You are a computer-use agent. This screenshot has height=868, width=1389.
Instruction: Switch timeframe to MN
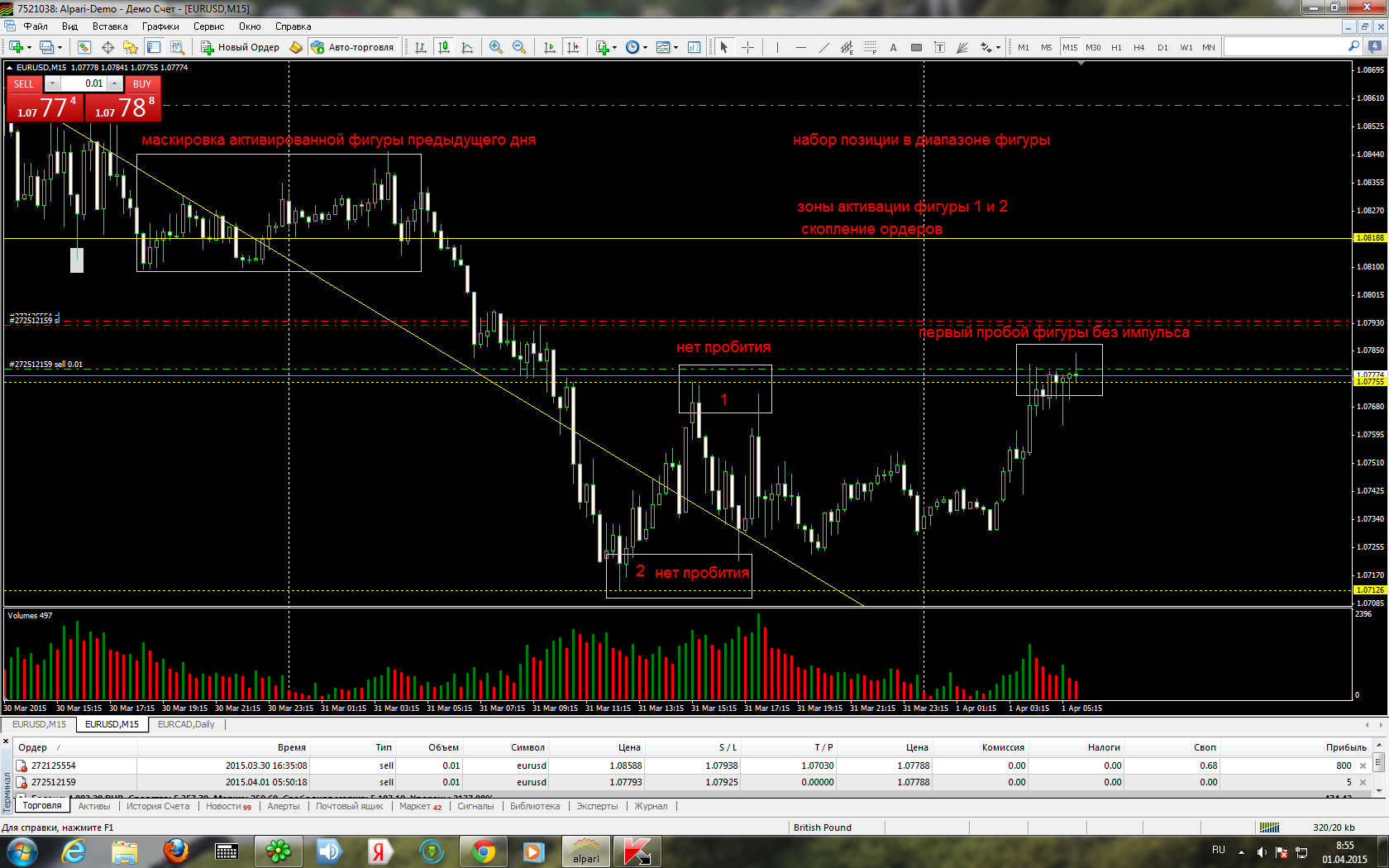pos(1209,47)
